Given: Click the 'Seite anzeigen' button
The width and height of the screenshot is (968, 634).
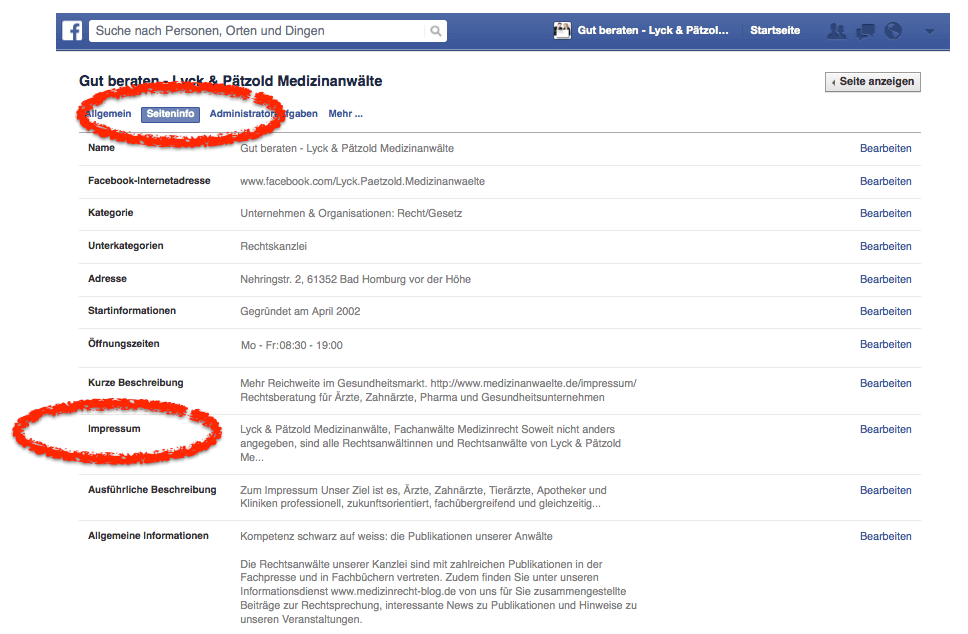Looking at the screenshot, I should pyautogui.click(x=872, y=81).
